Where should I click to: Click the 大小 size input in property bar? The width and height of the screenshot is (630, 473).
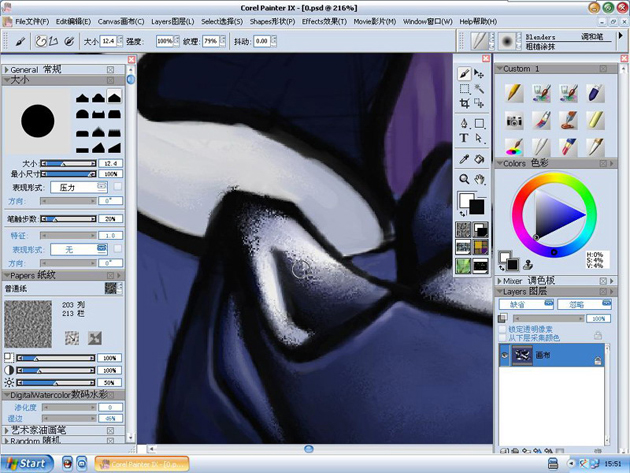click(108, 41)
